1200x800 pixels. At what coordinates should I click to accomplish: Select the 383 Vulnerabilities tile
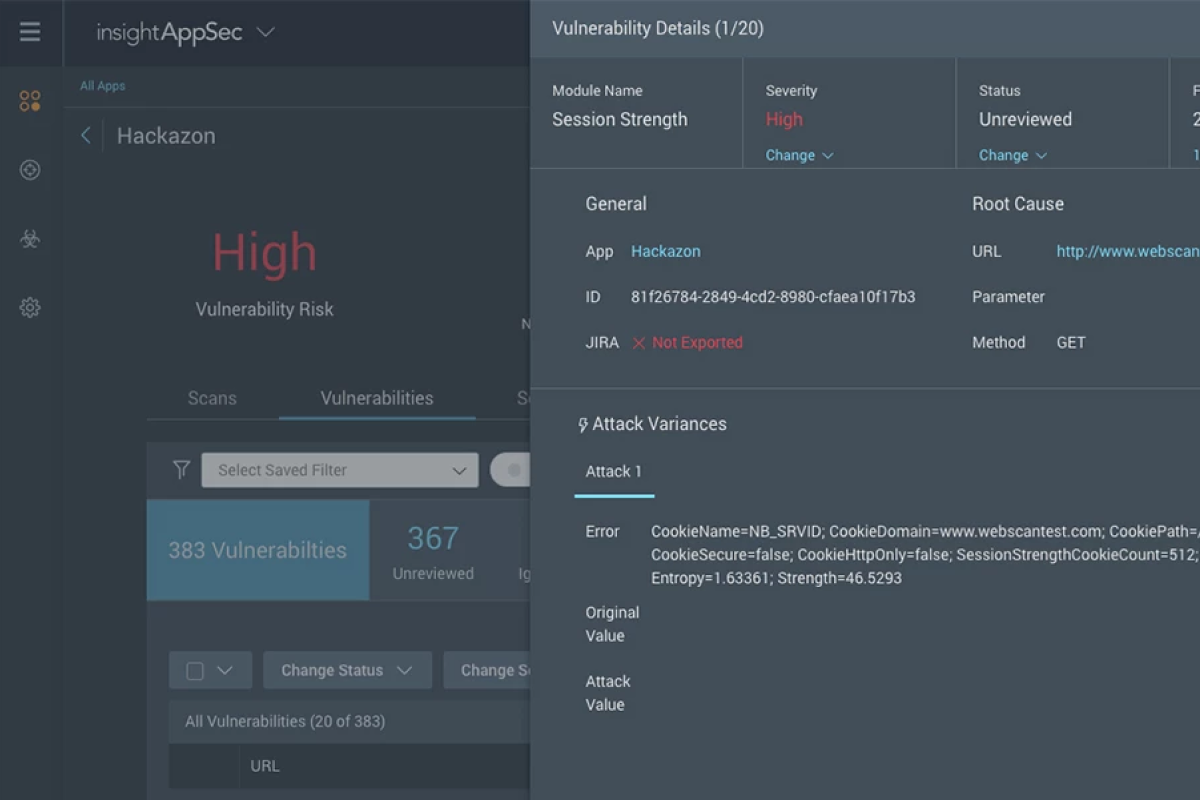pyautogui.click(x=258, y=550)
